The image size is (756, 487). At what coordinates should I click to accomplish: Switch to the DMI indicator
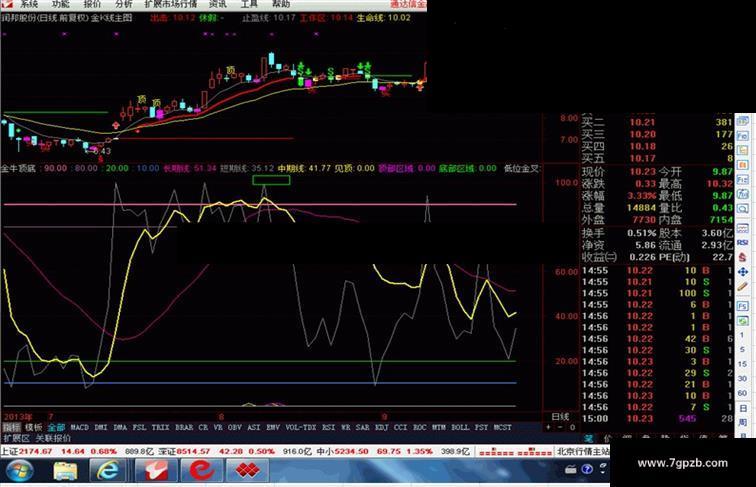[x=101, y=427]
